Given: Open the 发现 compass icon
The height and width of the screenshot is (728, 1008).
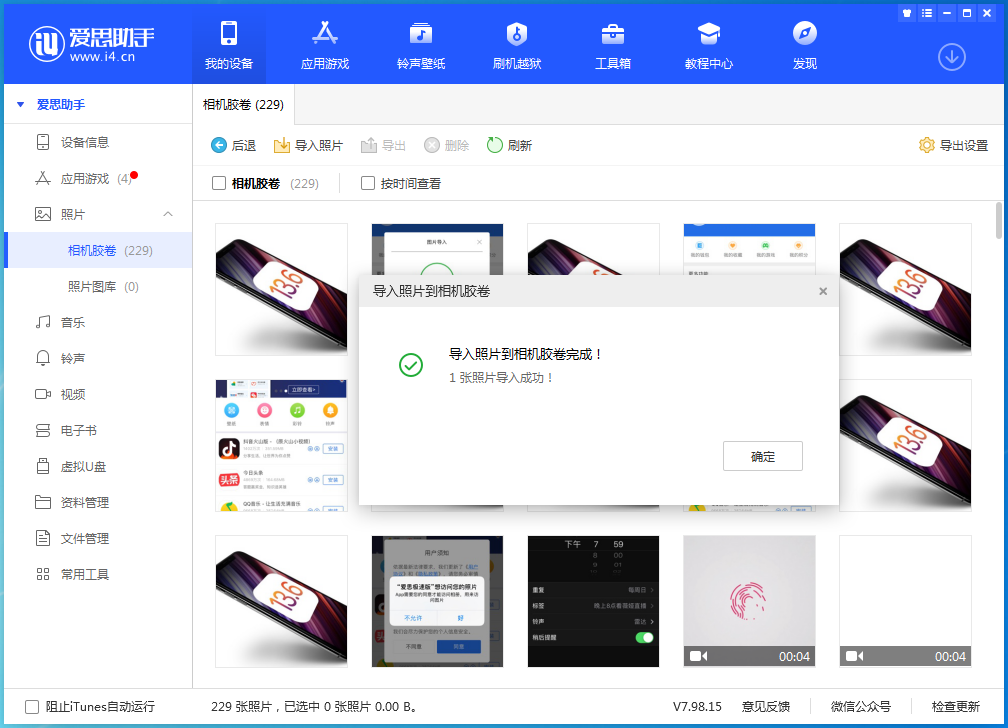Looking at the screenshot, I should coord(805,34).
